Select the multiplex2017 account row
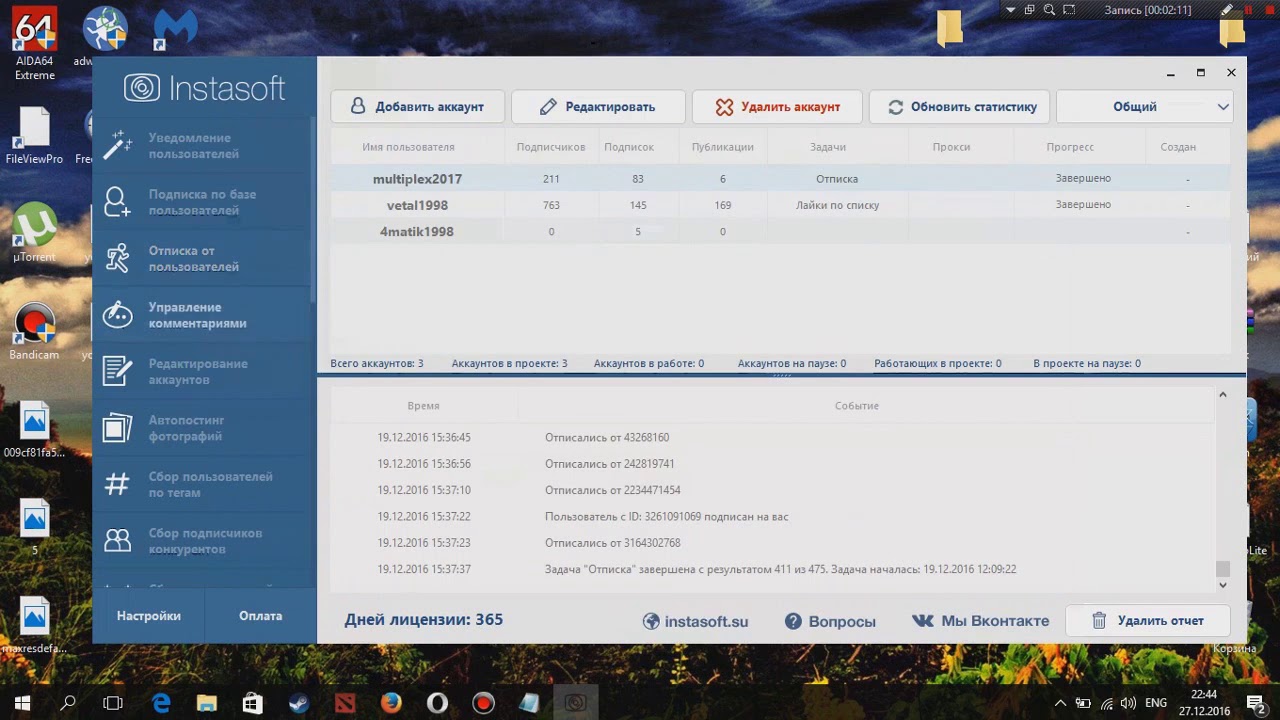The image size is (1280, 720). 780,178
